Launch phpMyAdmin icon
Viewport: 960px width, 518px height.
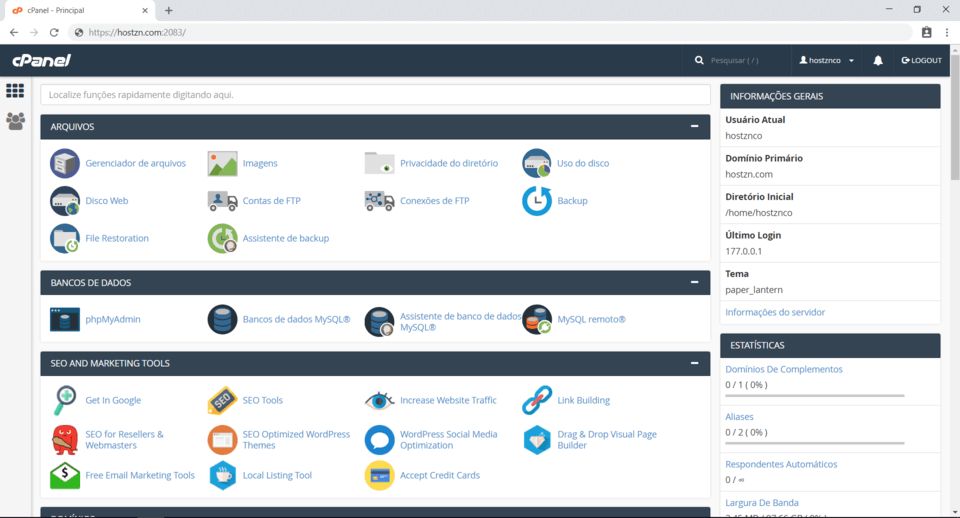65,319
